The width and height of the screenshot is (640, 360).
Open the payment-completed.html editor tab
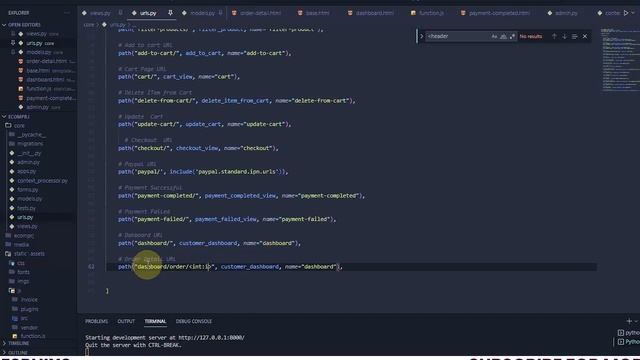[499, 13]
